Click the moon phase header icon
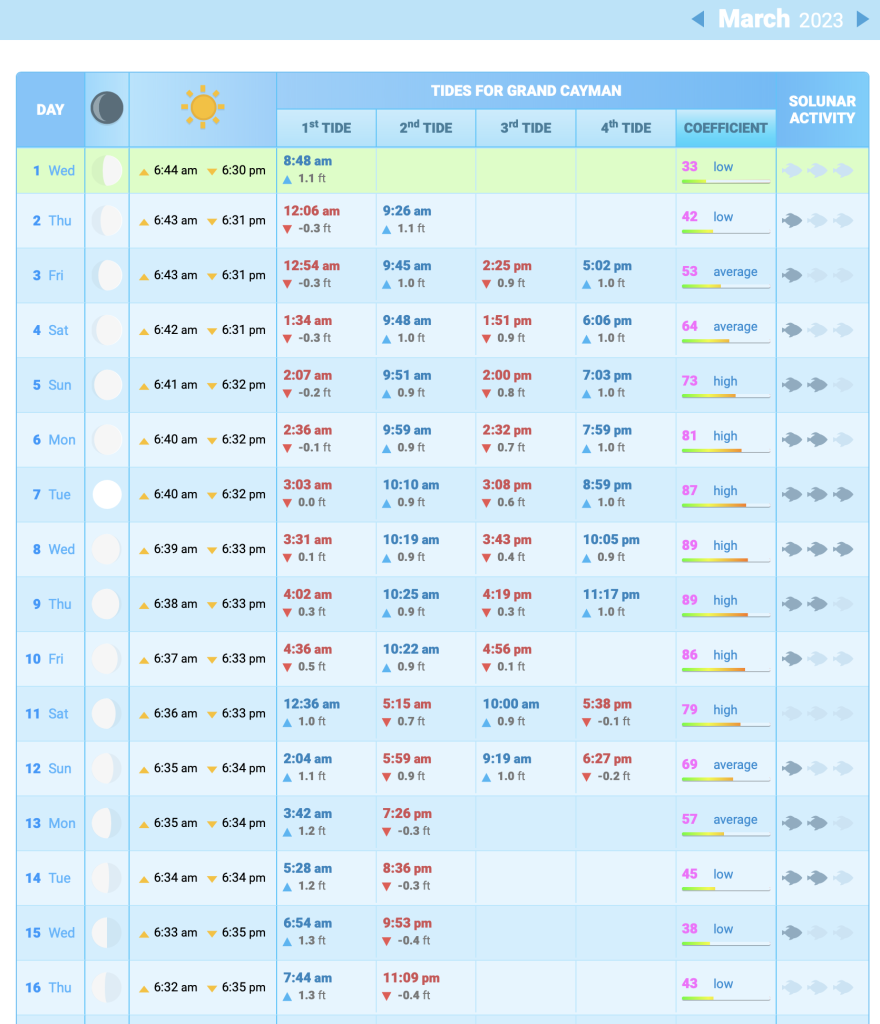This screenshot has height=1024, width=880. [107, 108]
